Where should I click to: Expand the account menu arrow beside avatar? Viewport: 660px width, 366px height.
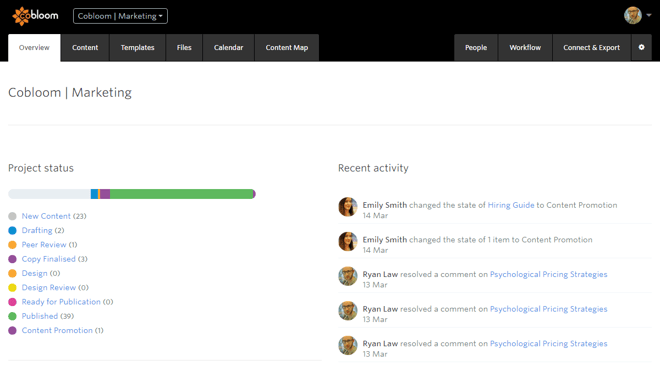coord(649,15)
